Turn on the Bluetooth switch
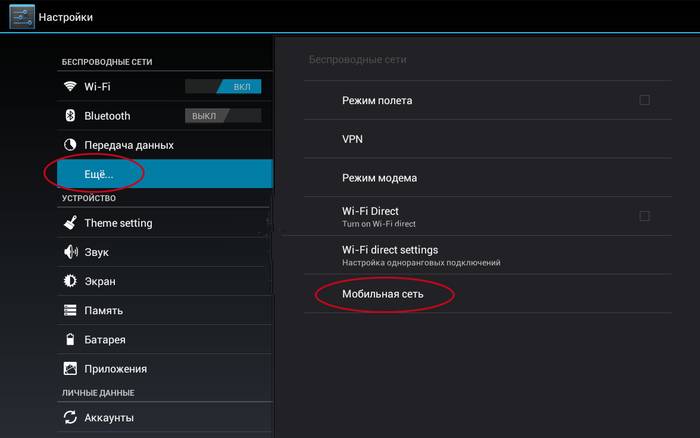 (223, 116)
